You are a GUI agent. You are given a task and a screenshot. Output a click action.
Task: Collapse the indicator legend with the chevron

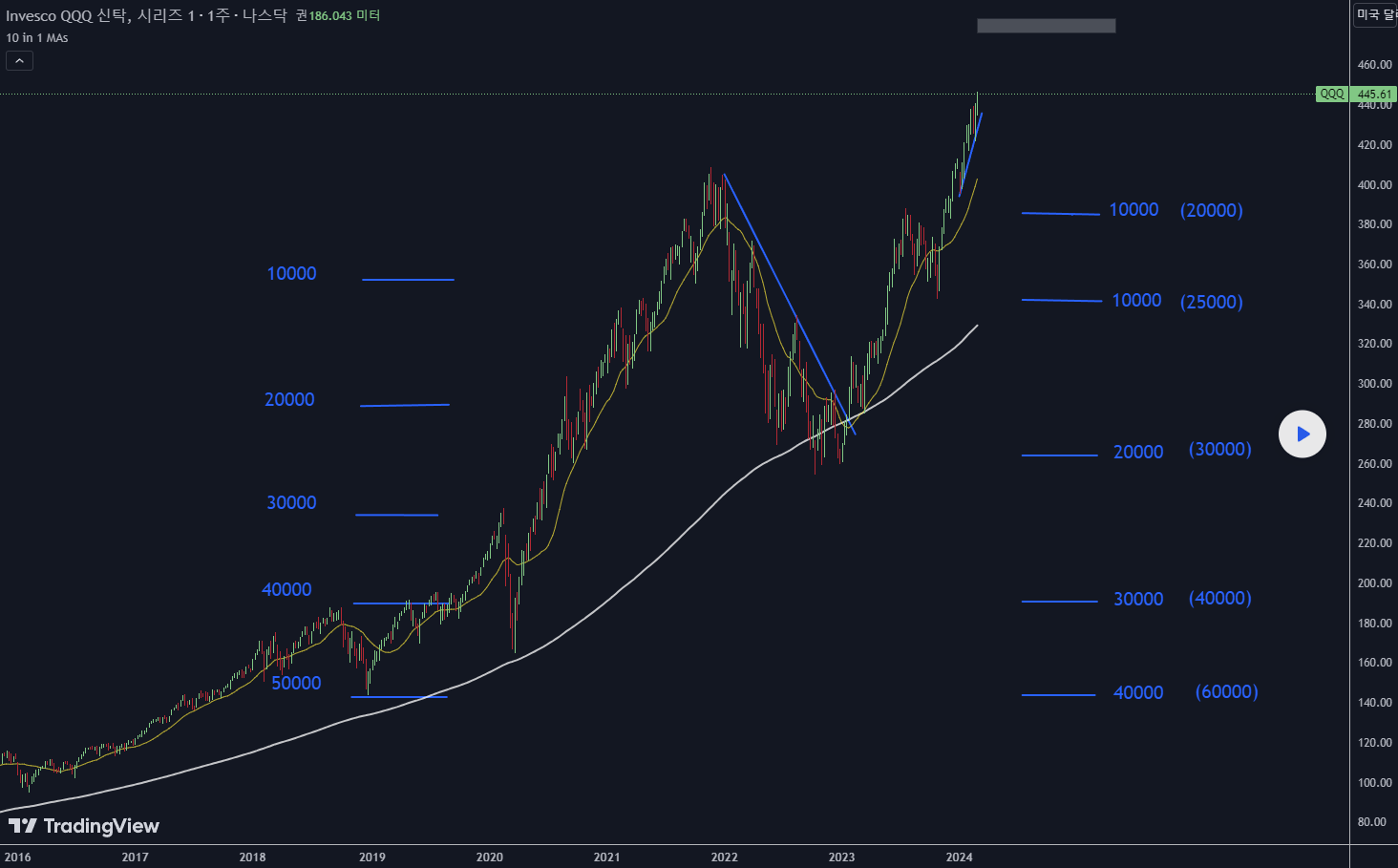tap(19, 61)
